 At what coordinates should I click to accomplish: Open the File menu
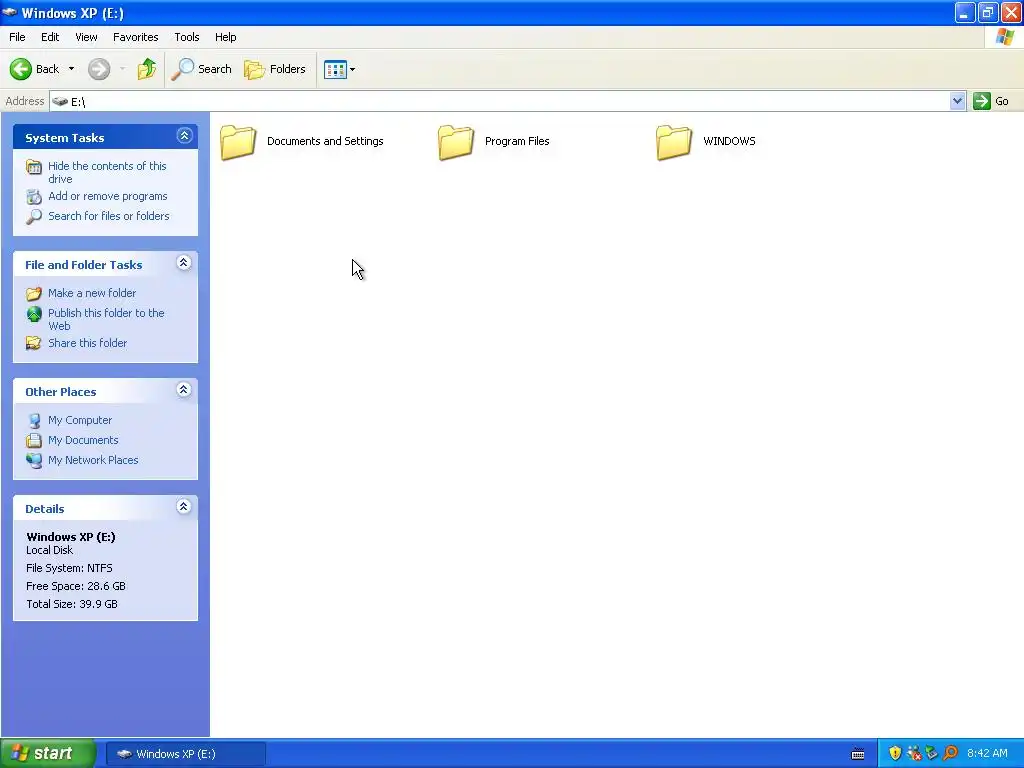(17, 37)
